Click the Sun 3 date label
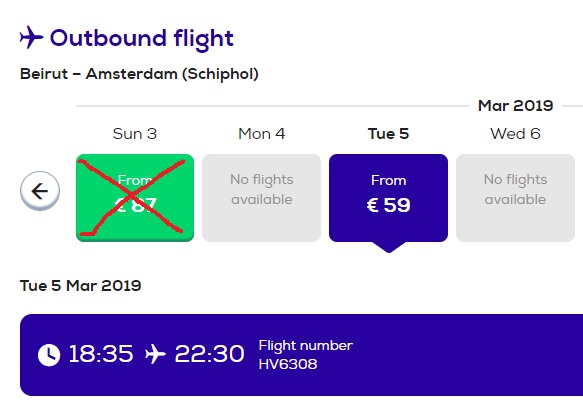This screenshot has height=404, width=583. (x=135, y=134)
